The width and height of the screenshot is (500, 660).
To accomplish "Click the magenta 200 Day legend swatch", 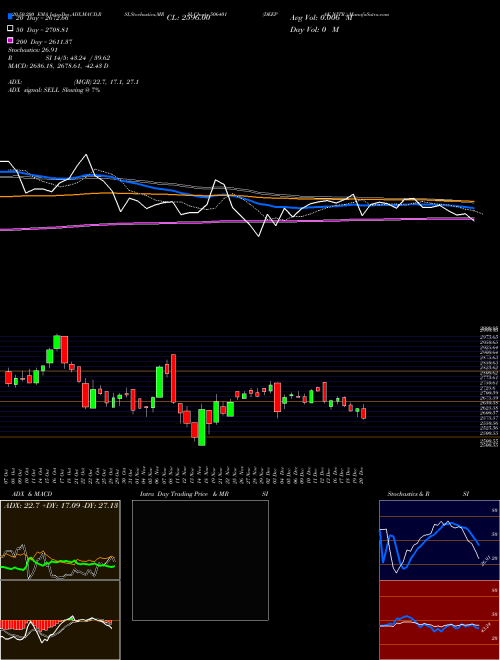I will [x=10, y=40].
